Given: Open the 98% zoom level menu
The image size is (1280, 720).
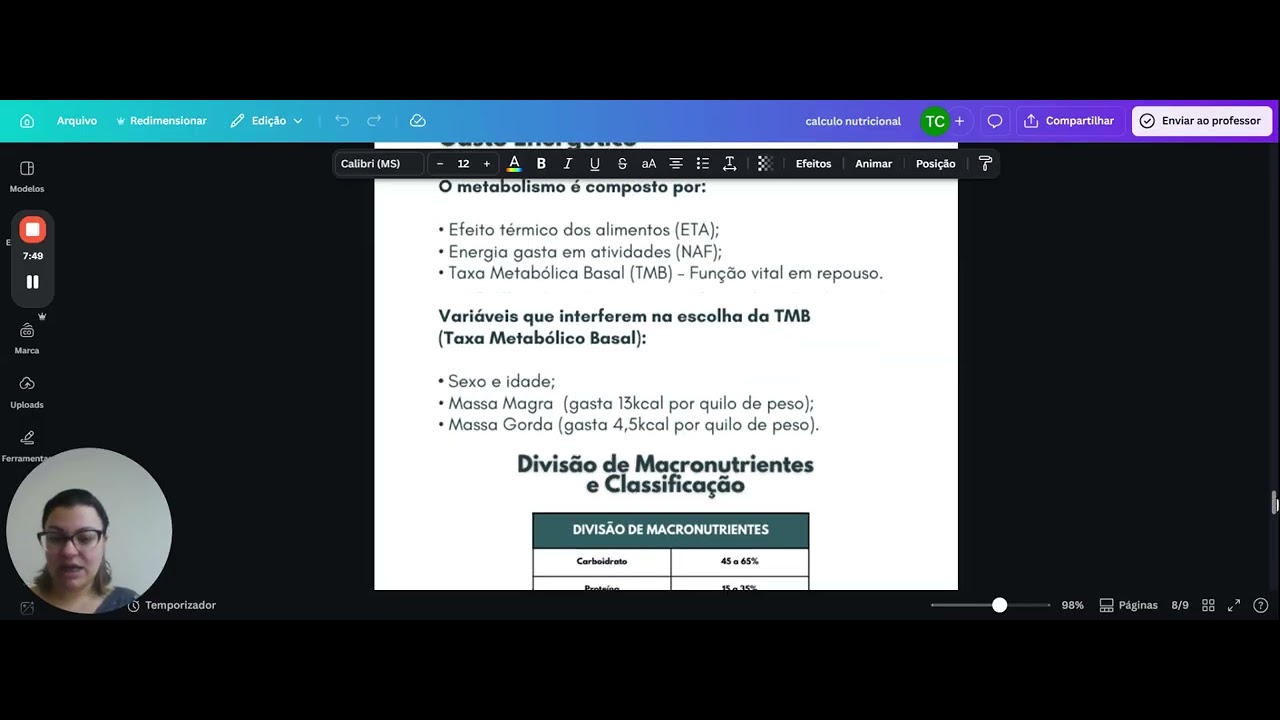Looking at the screenshot, I should 1073,606.
